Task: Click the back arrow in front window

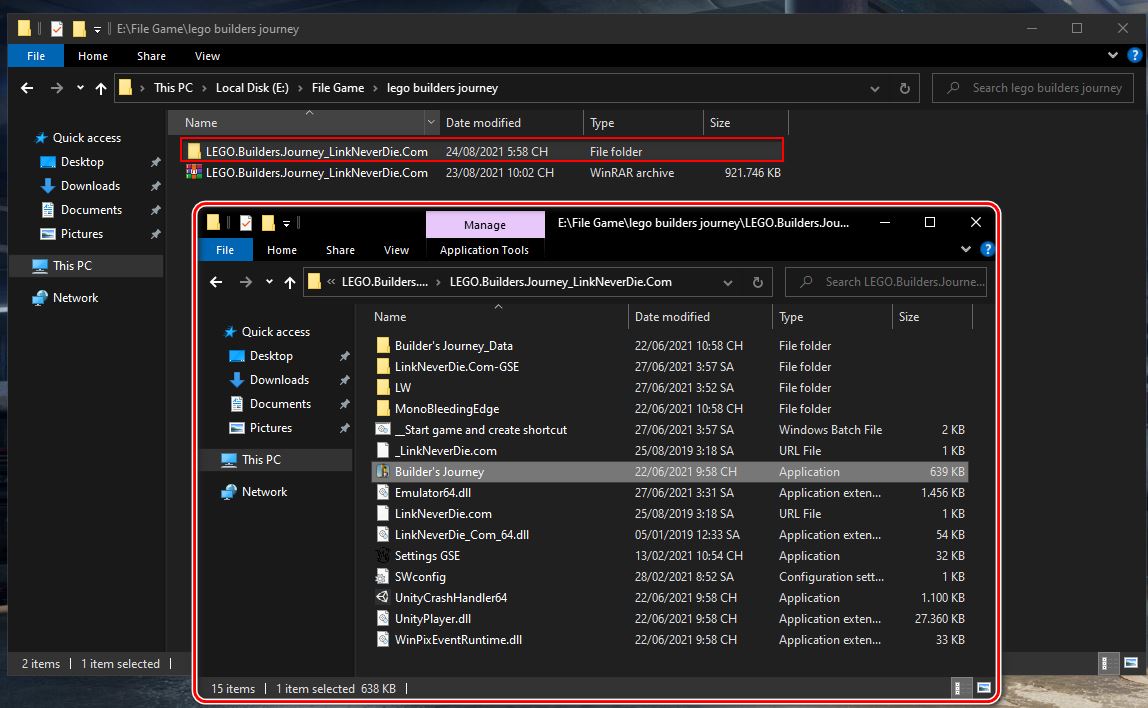Action: (216, 282)
